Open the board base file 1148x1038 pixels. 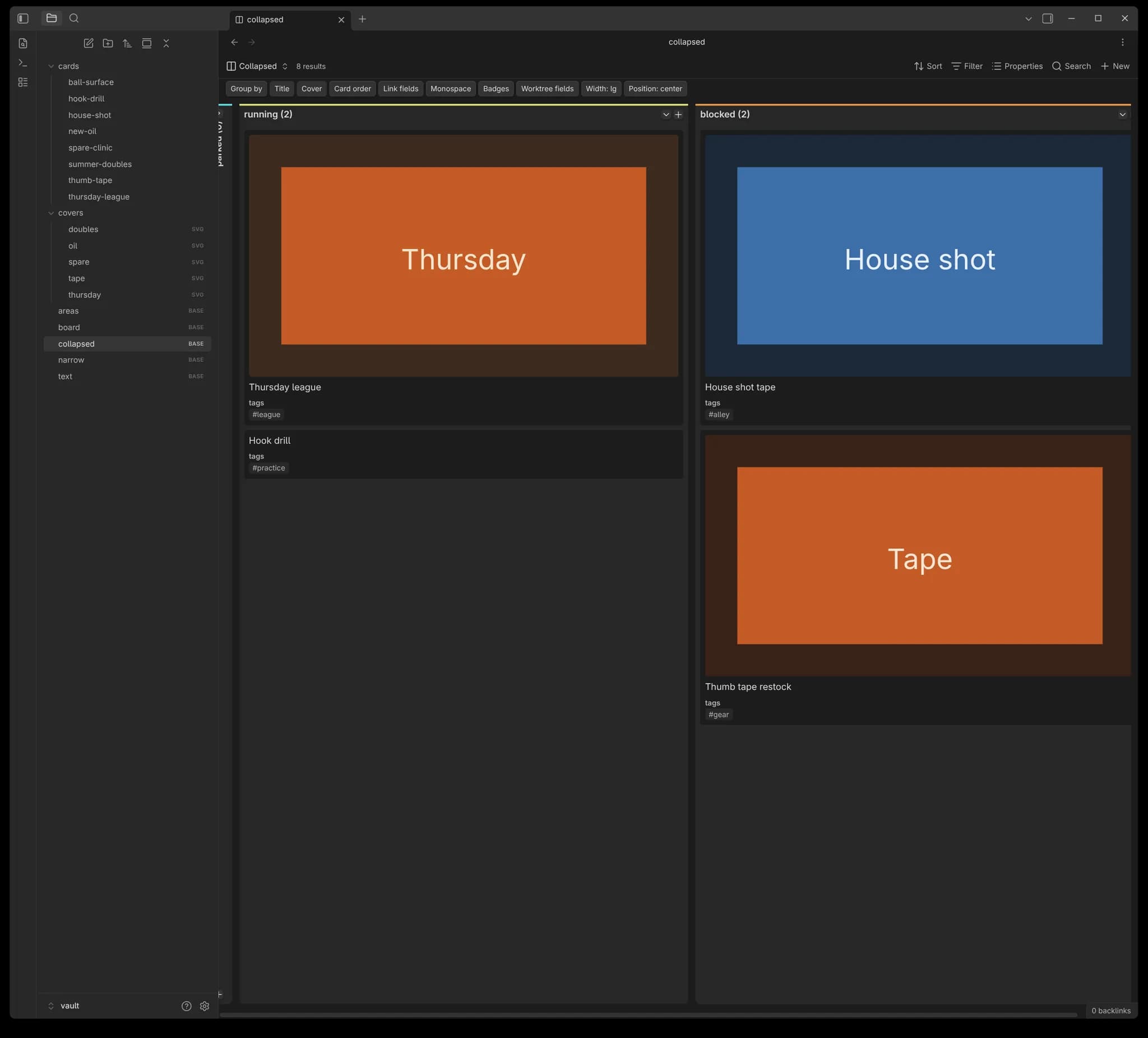(128, 327)
